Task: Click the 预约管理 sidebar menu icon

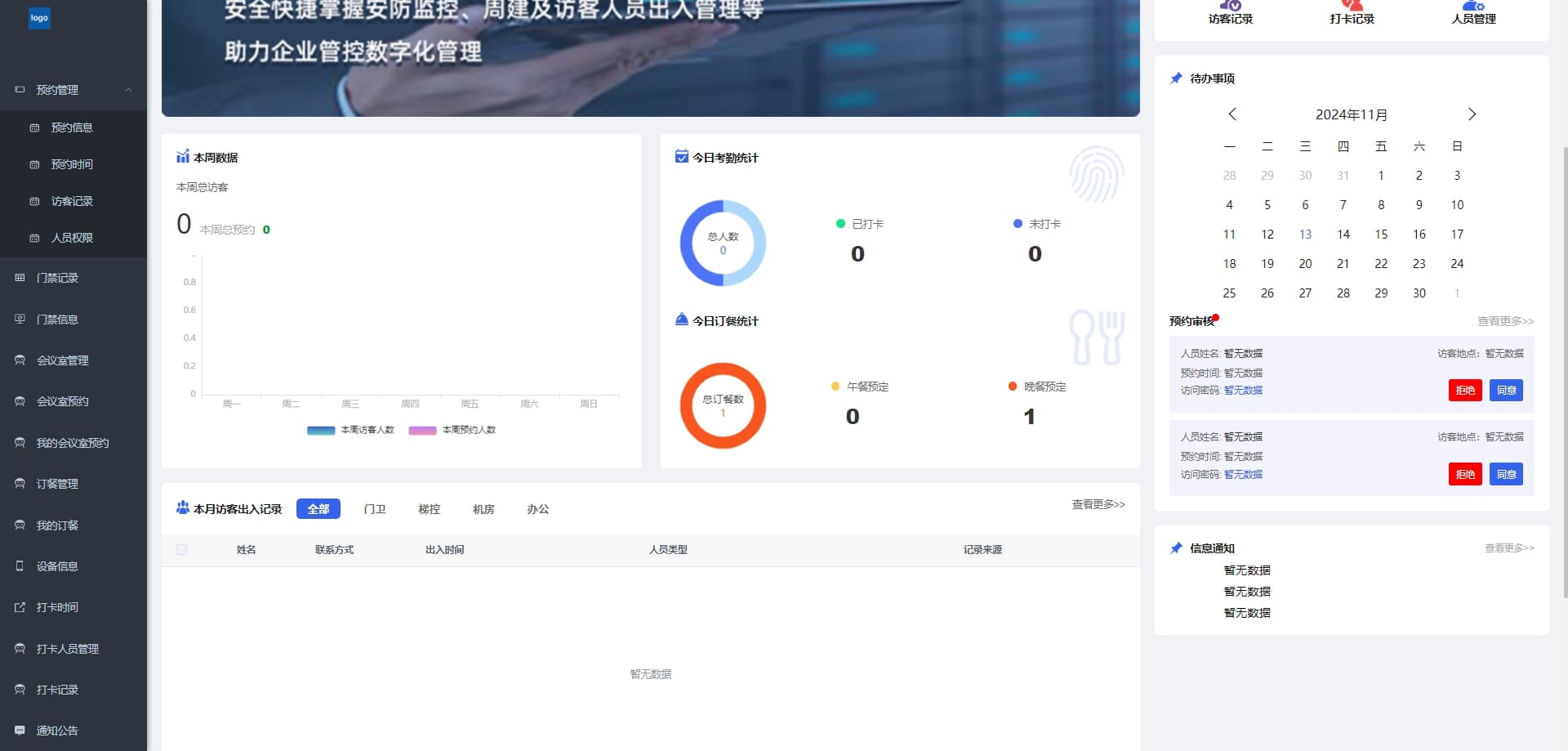Action: click(x=20, y=90)
